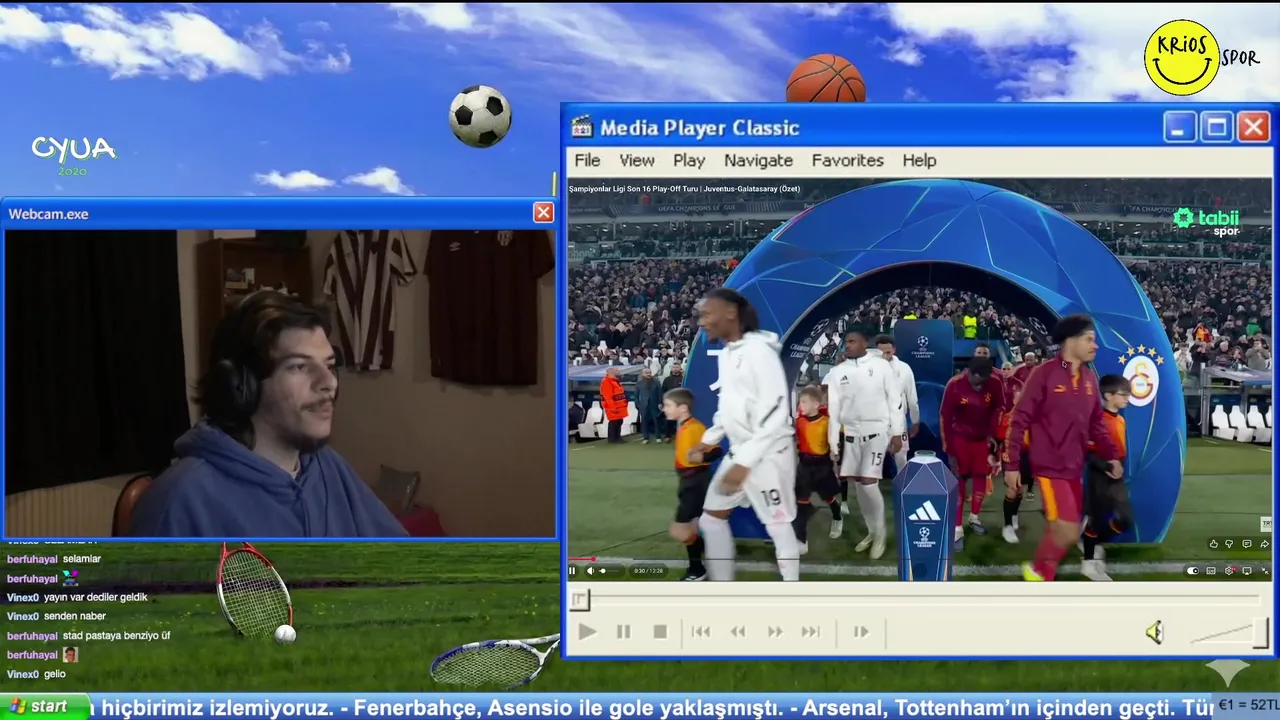Click chat message 'yayın var dediler geldik'
The image size is (1280, 720).
(96, 597)
